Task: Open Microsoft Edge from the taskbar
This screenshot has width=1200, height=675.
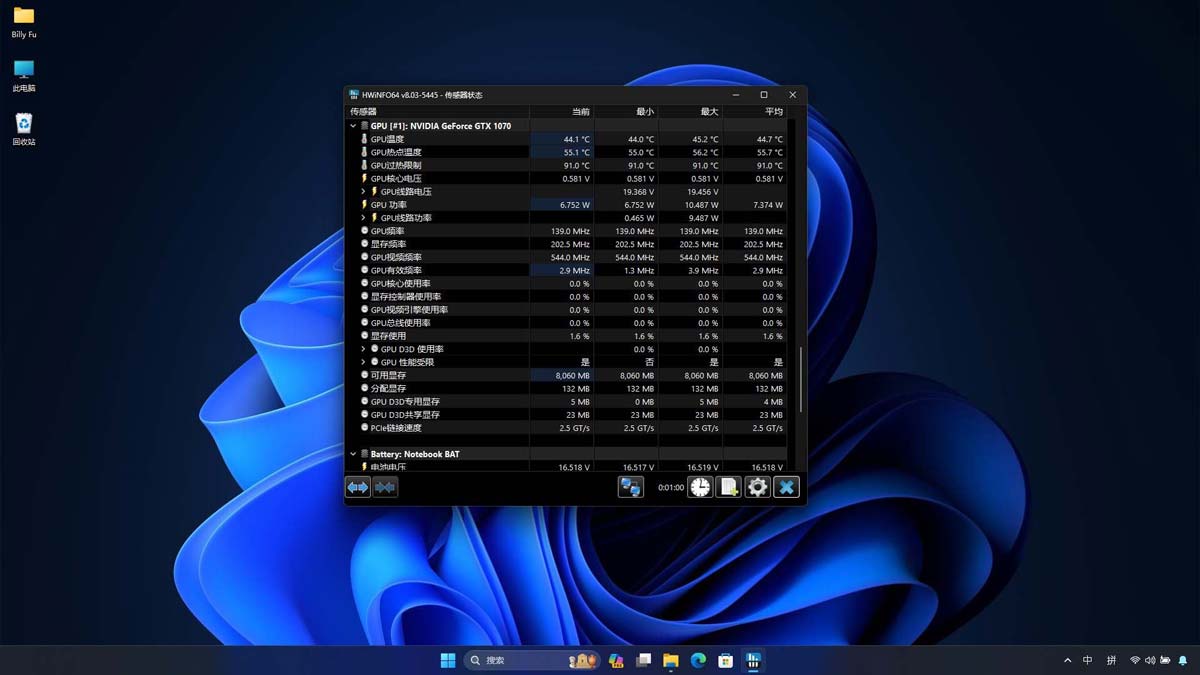Action: 698,661
